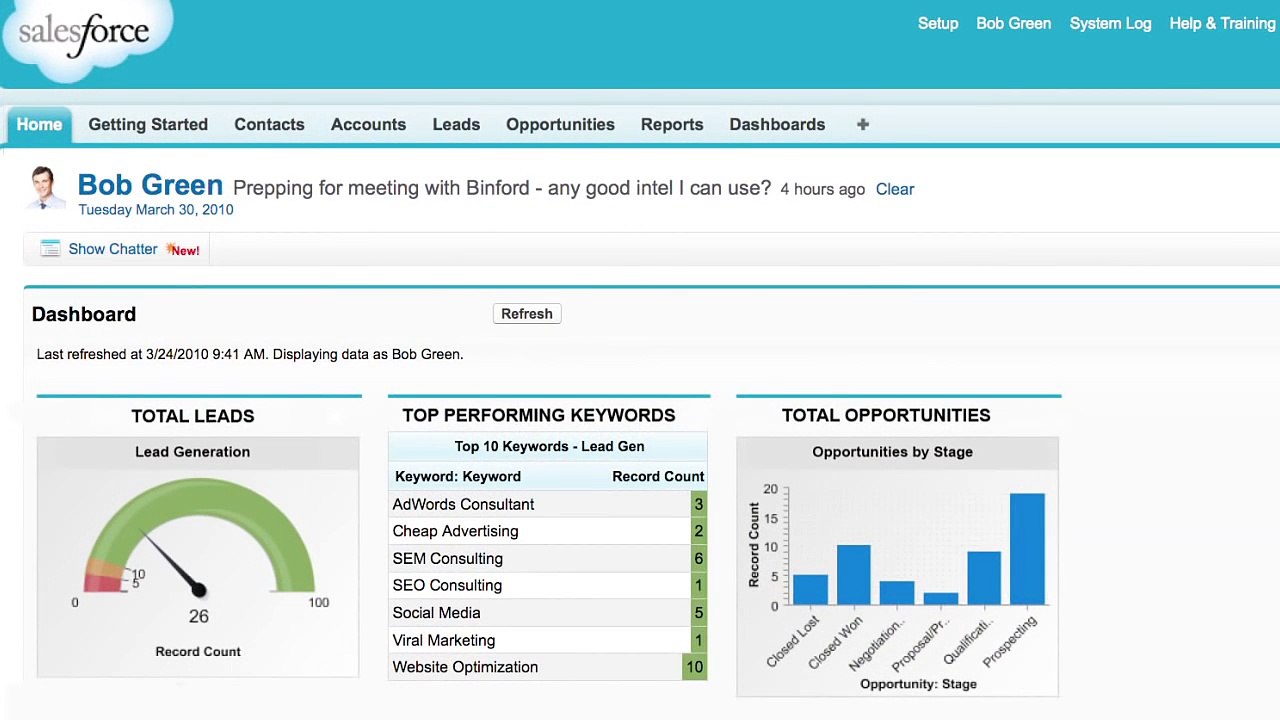Click the Salesforce cloud logo
Screen dimensions: 1280x720
[x=85, y=38]
